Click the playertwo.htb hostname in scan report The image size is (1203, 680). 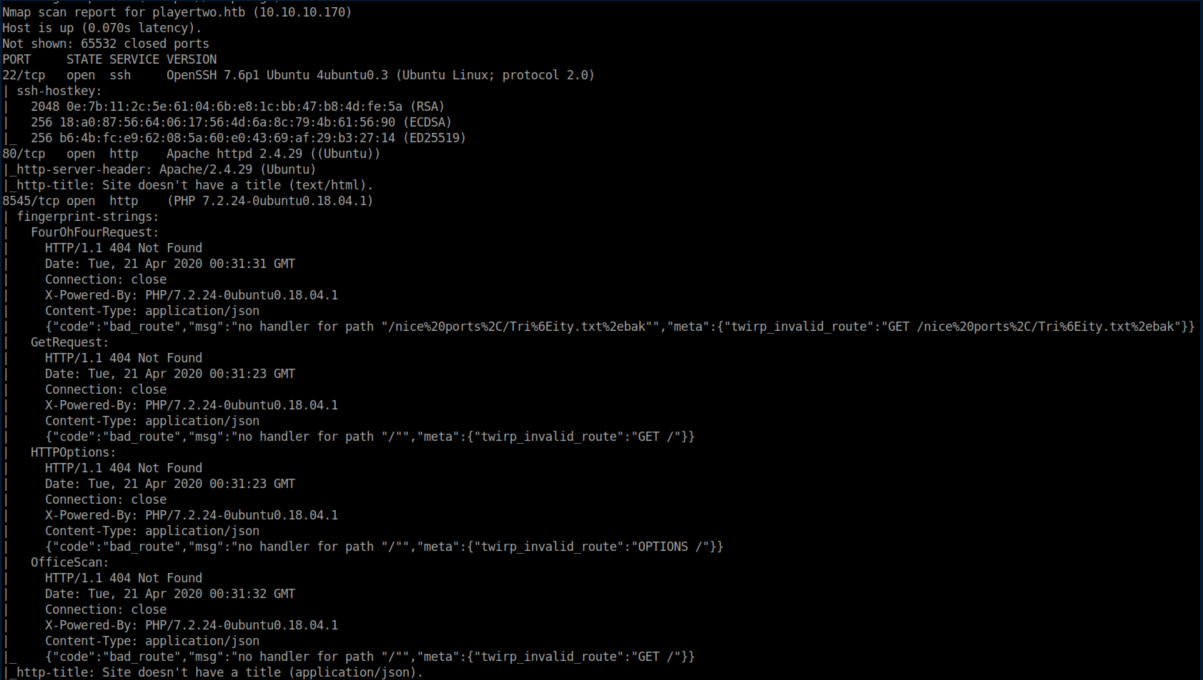click(195, 12)
